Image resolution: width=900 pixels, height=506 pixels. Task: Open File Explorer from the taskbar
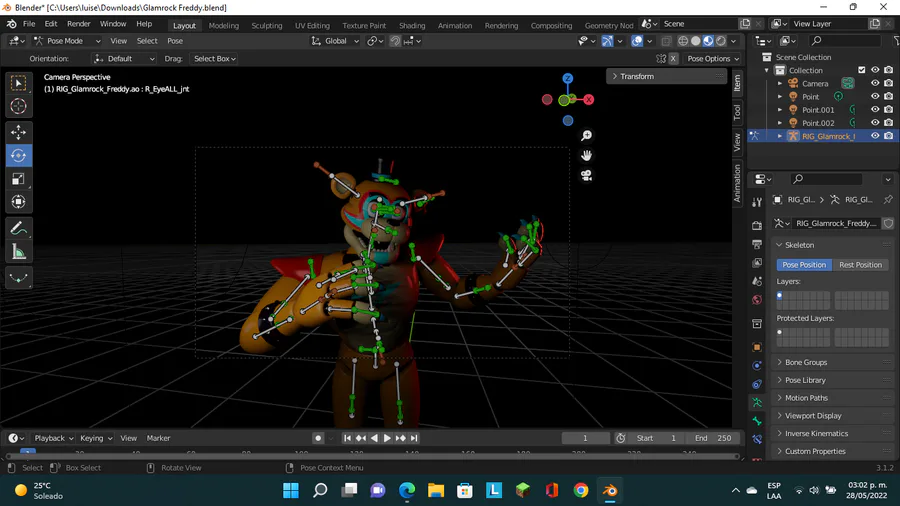436,491
